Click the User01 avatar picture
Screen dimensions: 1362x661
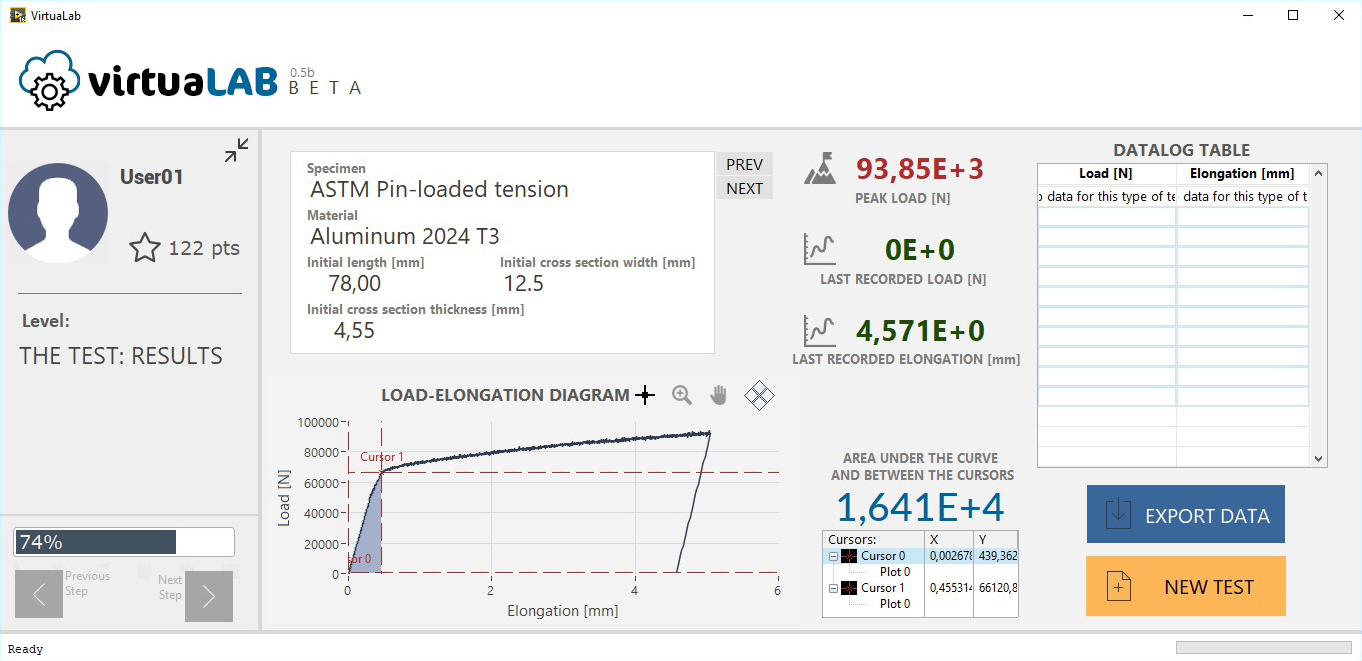point(58,213)
